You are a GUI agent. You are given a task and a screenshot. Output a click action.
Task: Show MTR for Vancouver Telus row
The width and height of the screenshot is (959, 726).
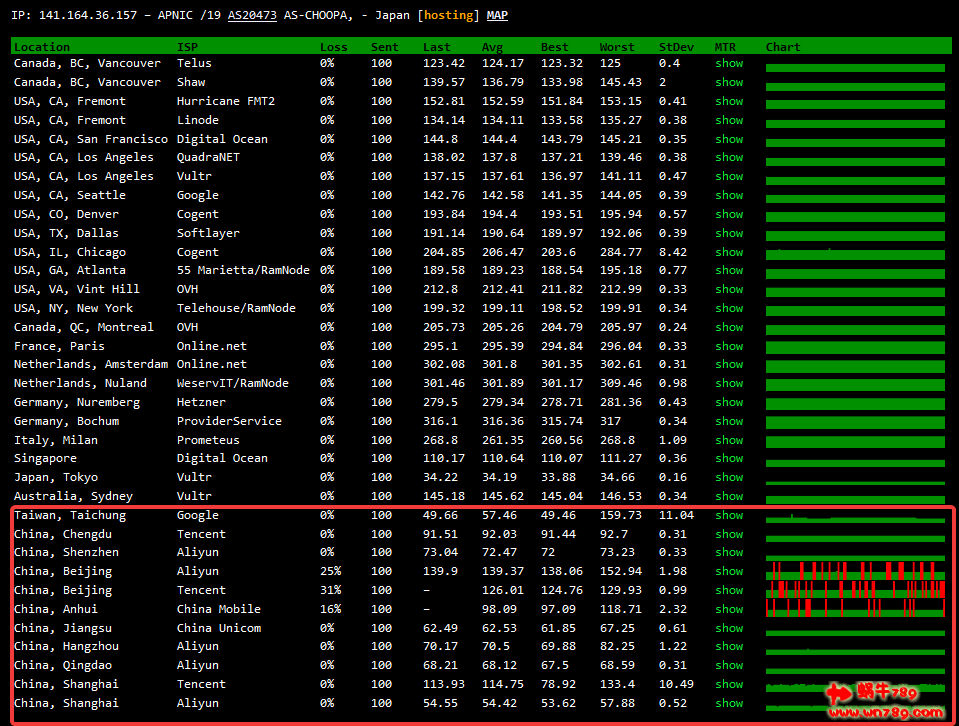click(x=729, y=63)
